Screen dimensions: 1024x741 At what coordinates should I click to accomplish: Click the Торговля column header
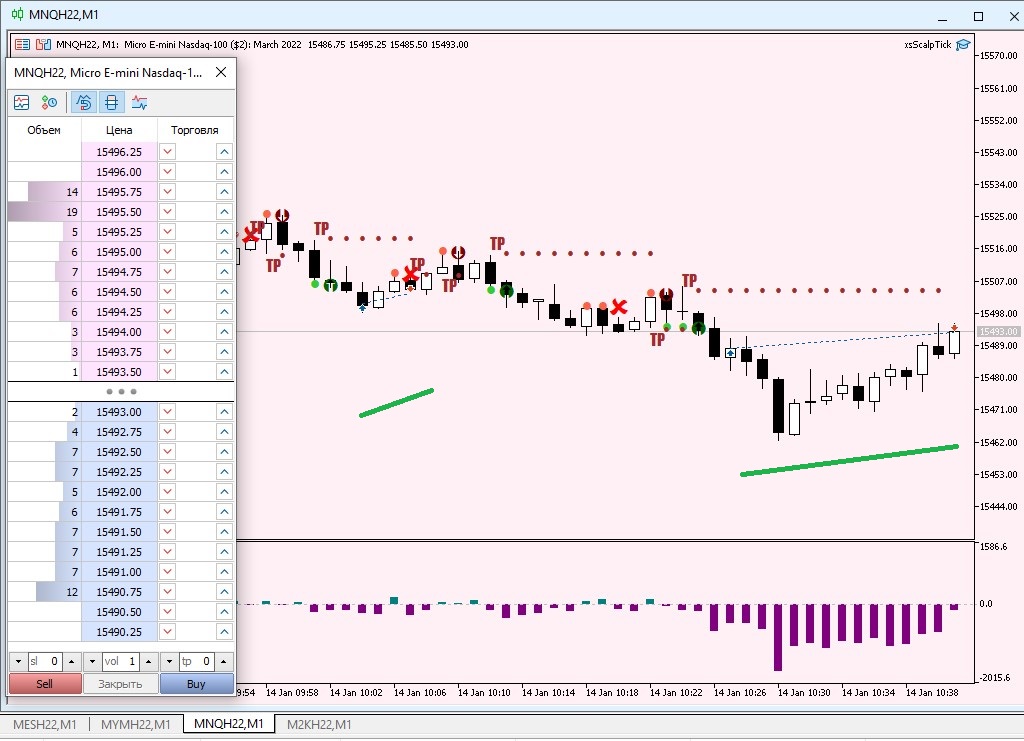pos(195,130)
